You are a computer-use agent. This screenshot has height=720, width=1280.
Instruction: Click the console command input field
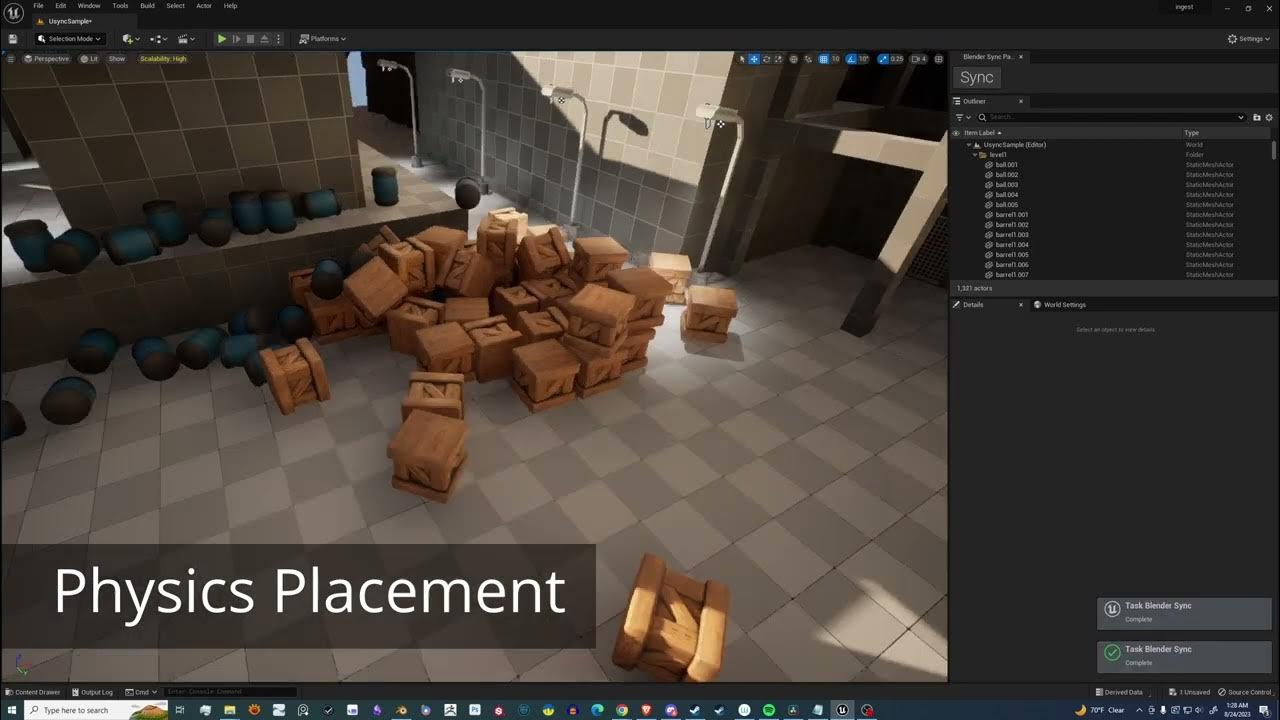point(231,692)
